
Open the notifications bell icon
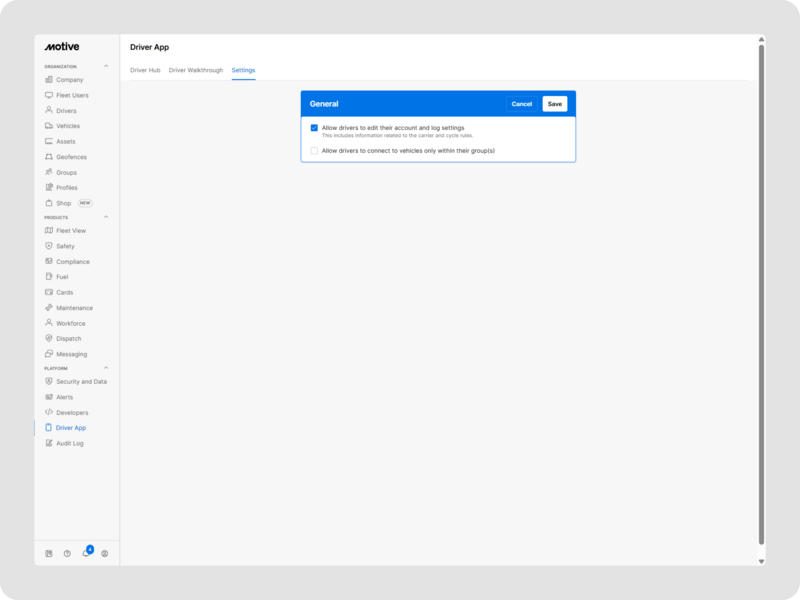[86, 553]
